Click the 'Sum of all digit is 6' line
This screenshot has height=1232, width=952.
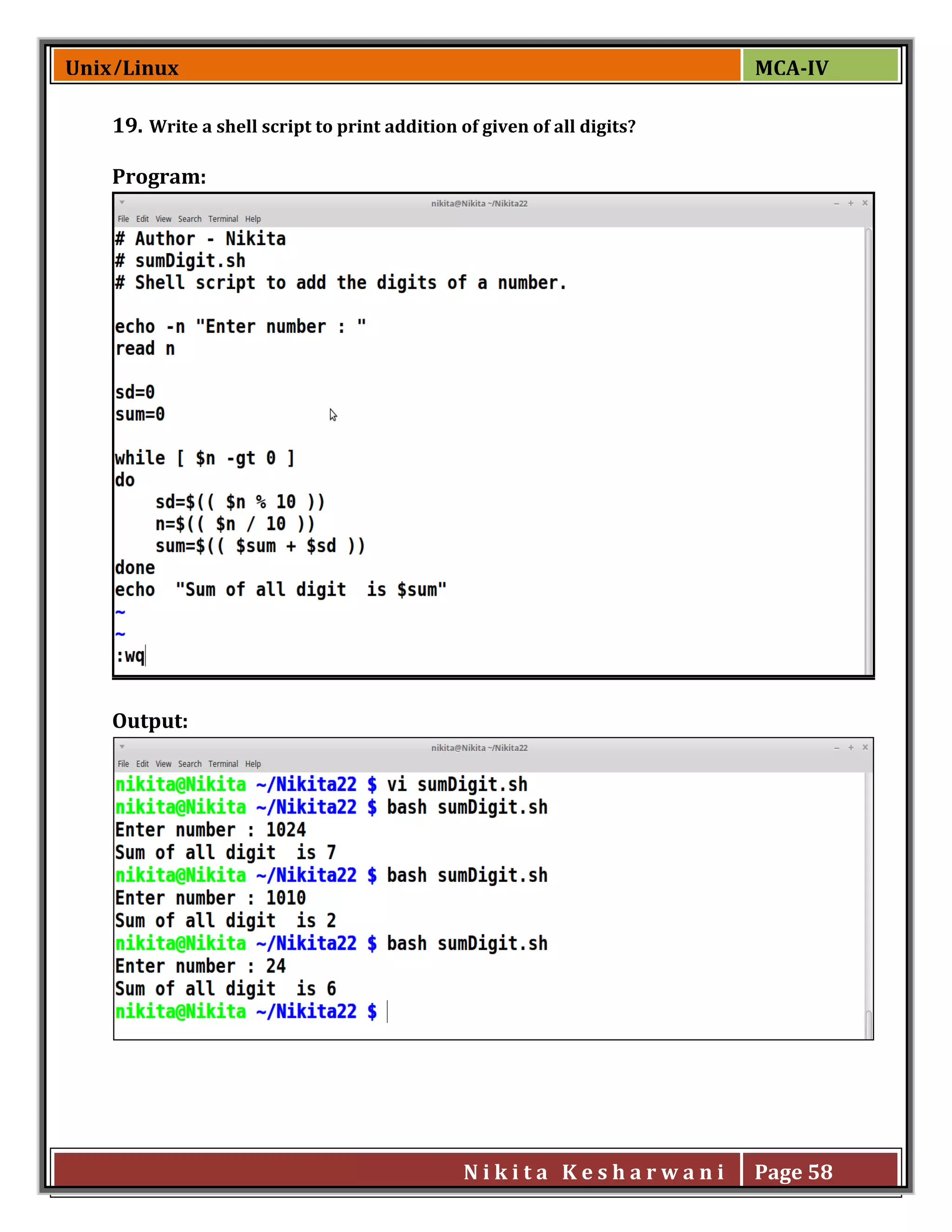(225, 989)
